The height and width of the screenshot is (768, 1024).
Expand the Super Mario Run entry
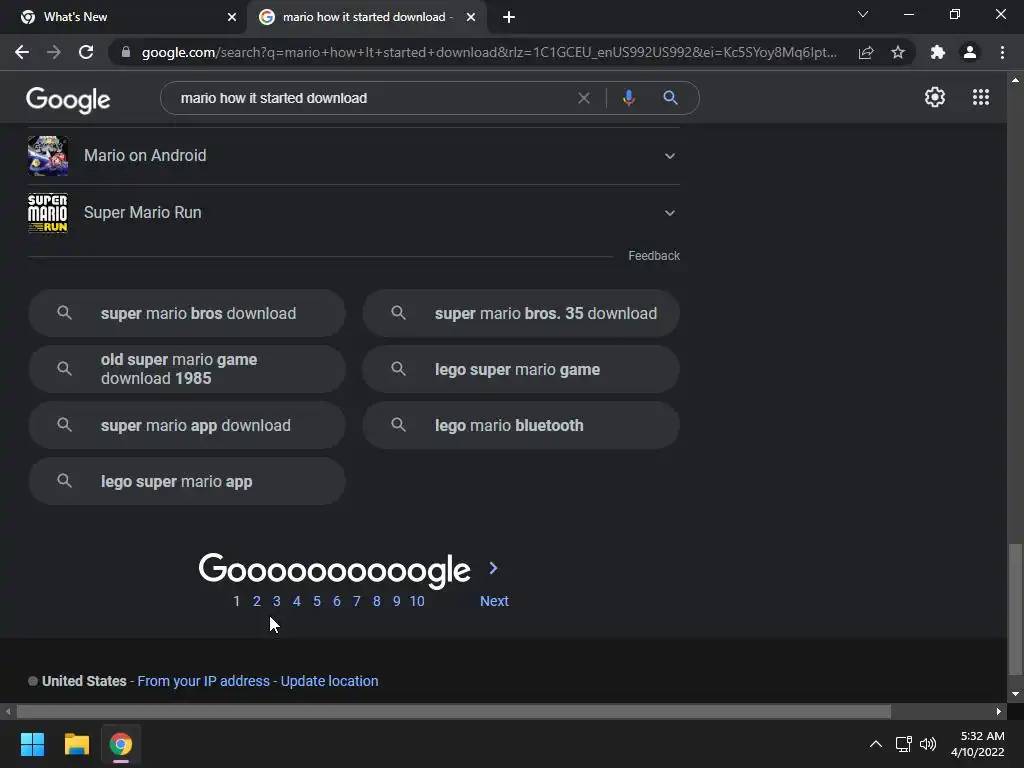coord(669,212)
